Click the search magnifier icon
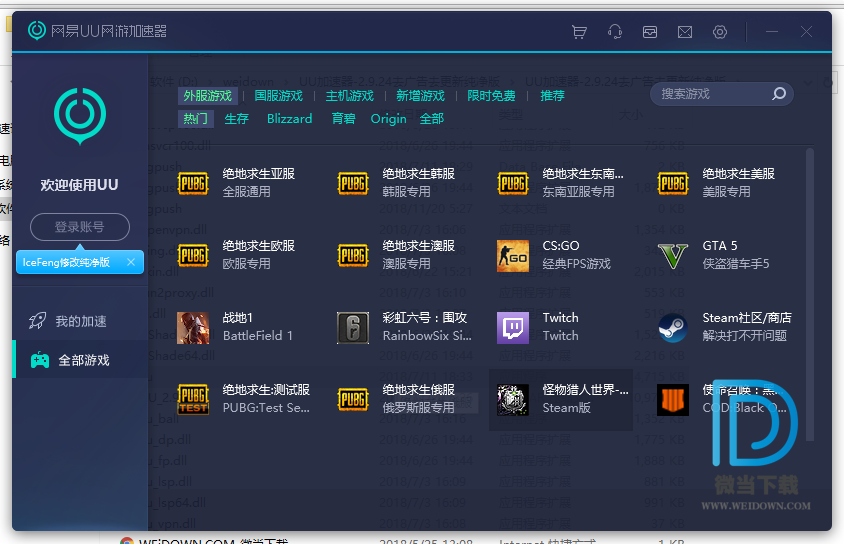Image resolution: width=844 pixels, height=544 pixels. (779, 94)
